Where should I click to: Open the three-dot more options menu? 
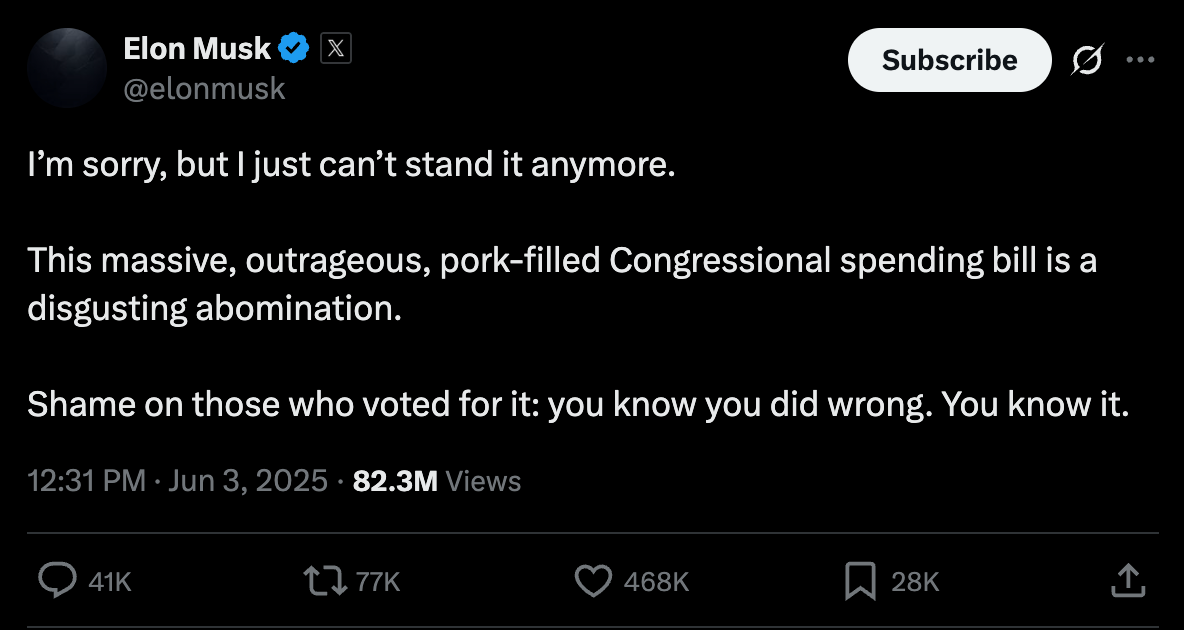tap(1141, 60)
